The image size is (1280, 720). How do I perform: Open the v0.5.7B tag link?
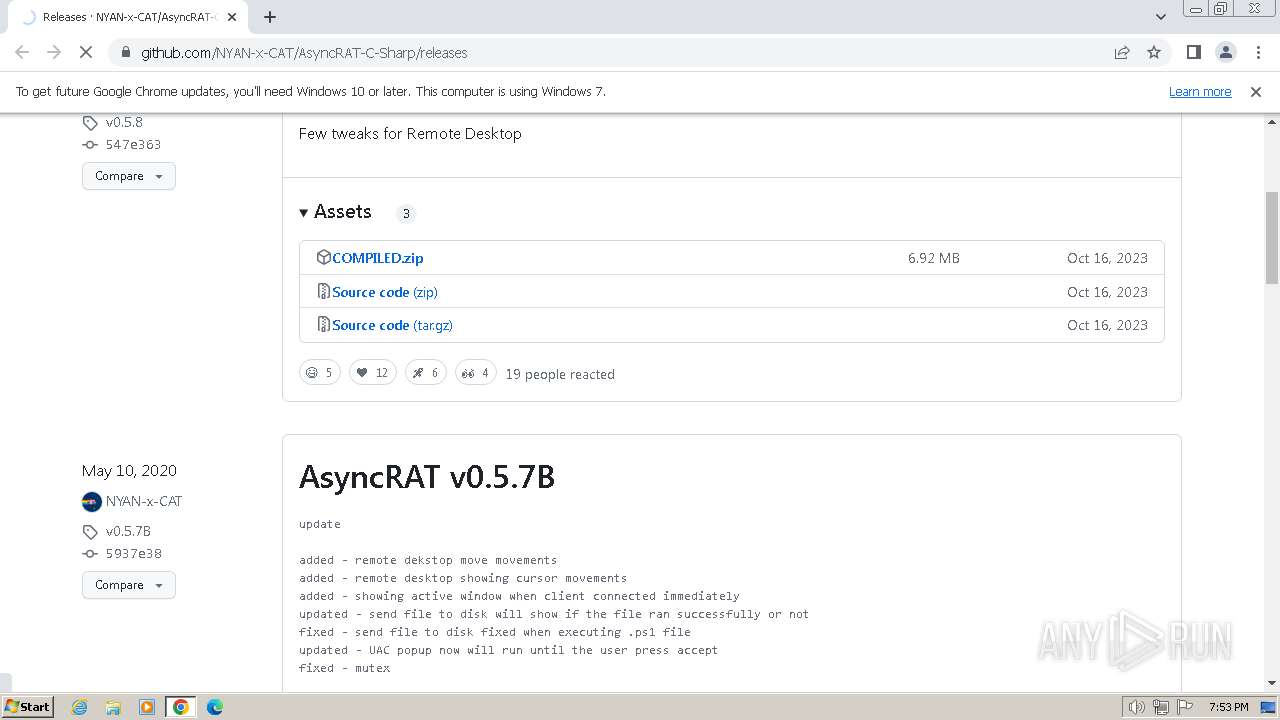(x=128, y=532)
